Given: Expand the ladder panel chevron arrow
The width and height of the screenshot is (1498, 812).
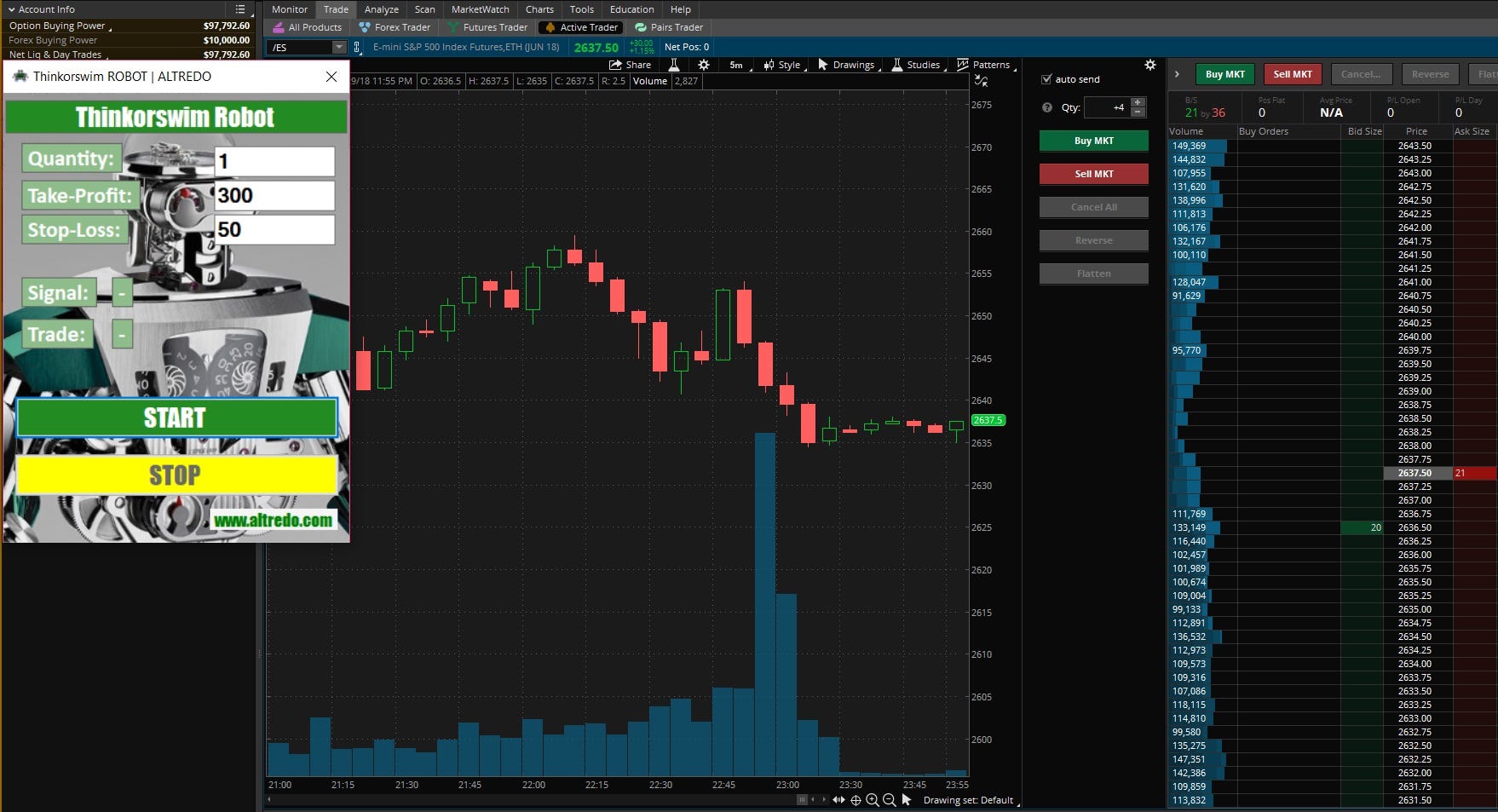Looking at the screenshot, I should pos(1177,74).
